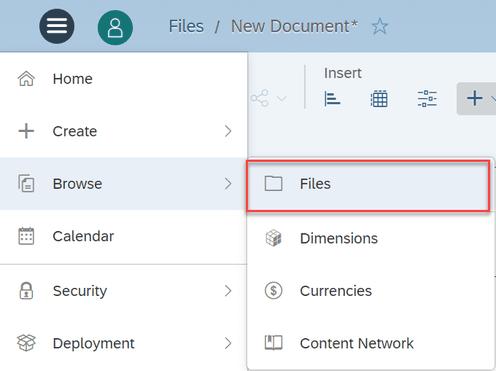
Task: Expand the Browse submenu chevron
Action: pyautogui.click(x=228, y=184)
